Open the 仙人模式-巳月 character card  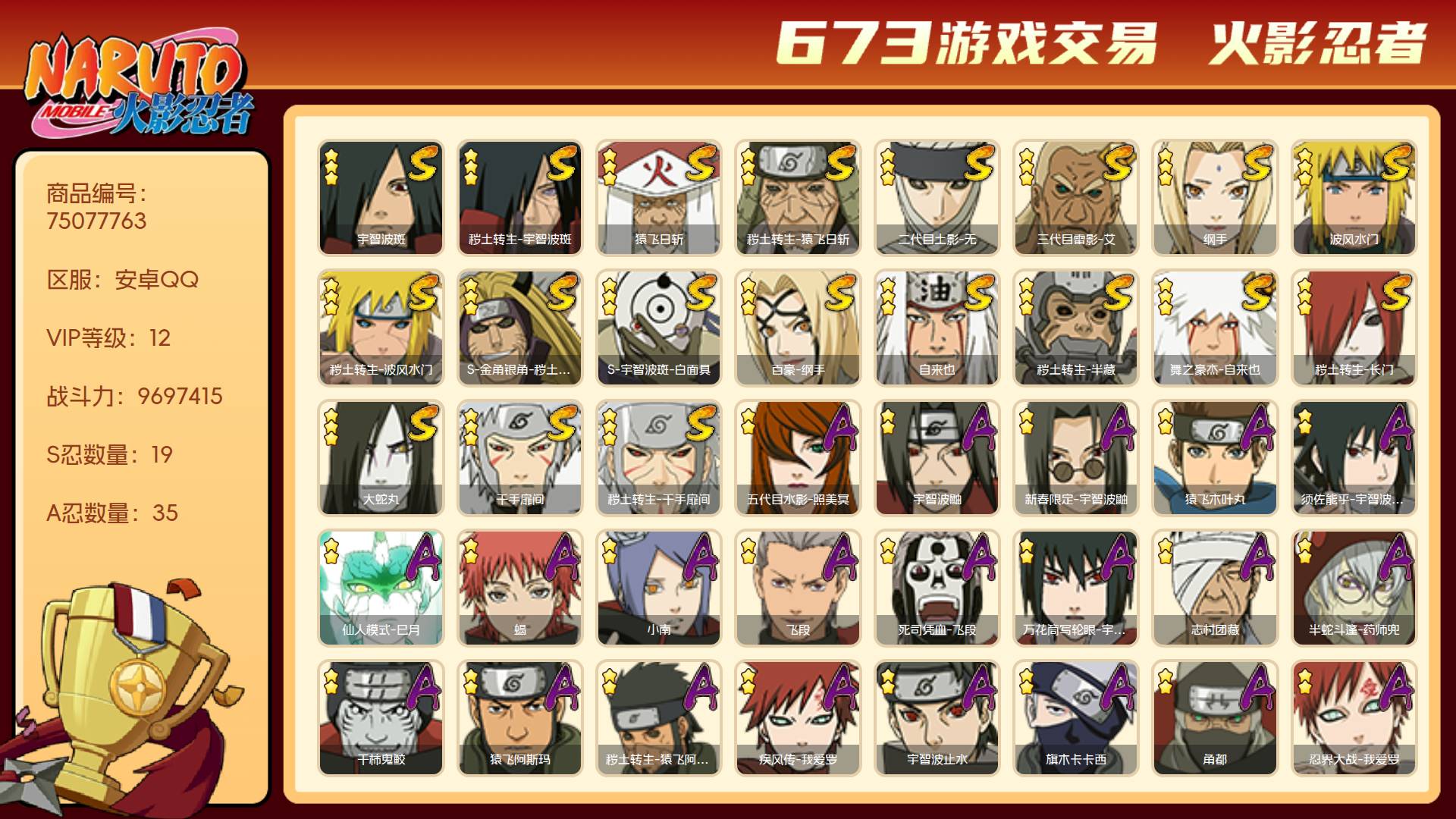tap(381, 588)
